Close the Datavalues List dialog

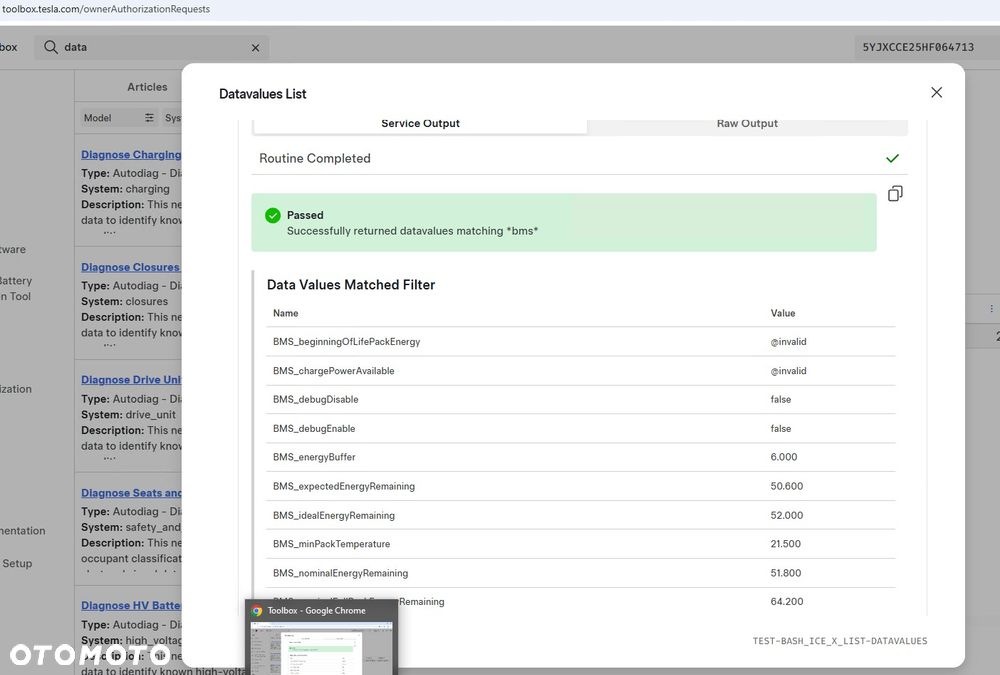pyautogui.click(x=936, y=93)
